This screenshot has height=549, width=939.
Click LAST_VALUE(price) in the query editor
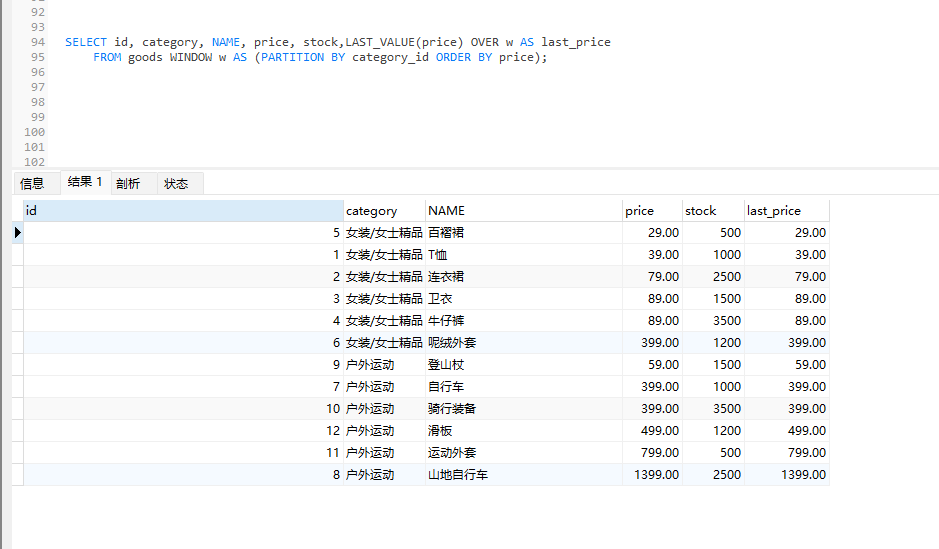(x=404, y=42)
